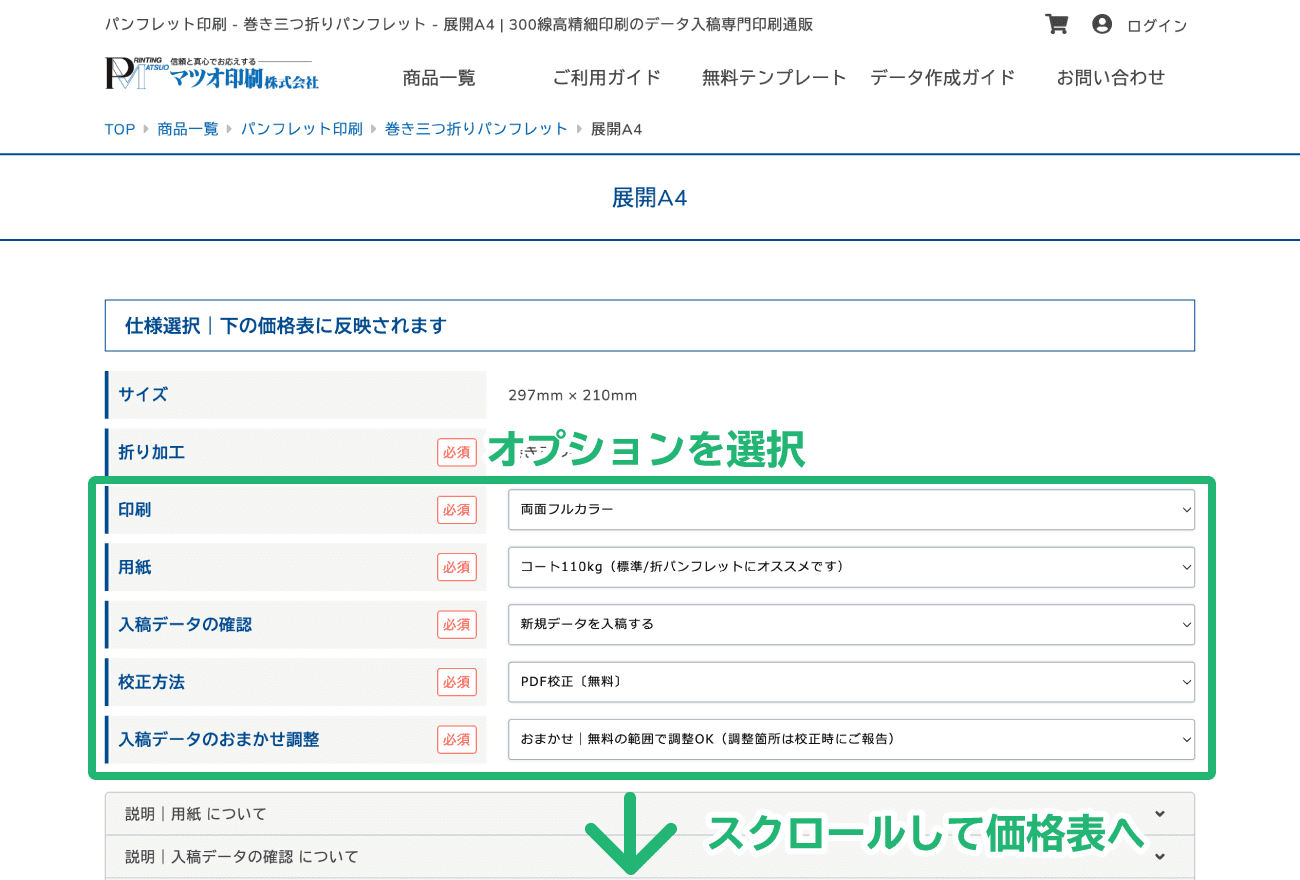
Task: Open the お問い合わせ page
Action: (1110, 77)
